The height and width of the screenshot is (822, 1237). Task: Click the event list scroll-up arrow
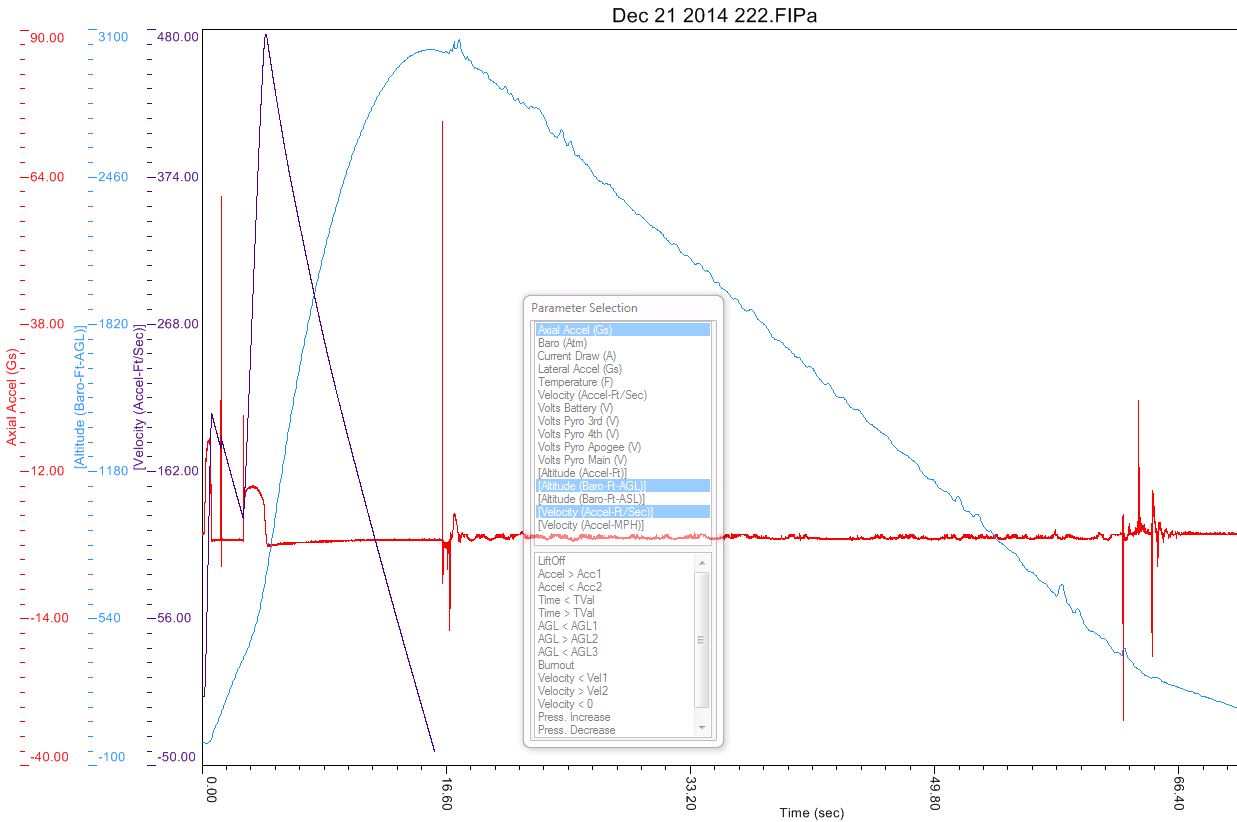[x=701, y=561]
